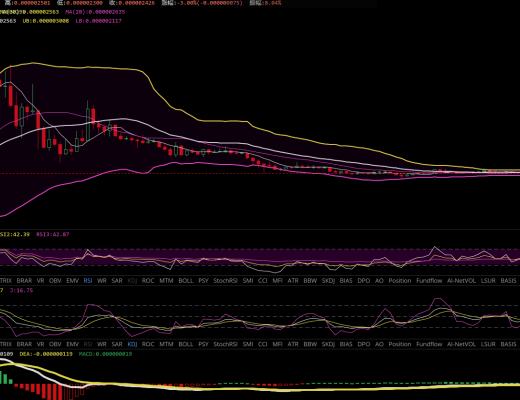Screen dimensions: 520x400
Task: Pick LSUR in the row beneath the KDJ chart
Action: [x=488, y=344]
